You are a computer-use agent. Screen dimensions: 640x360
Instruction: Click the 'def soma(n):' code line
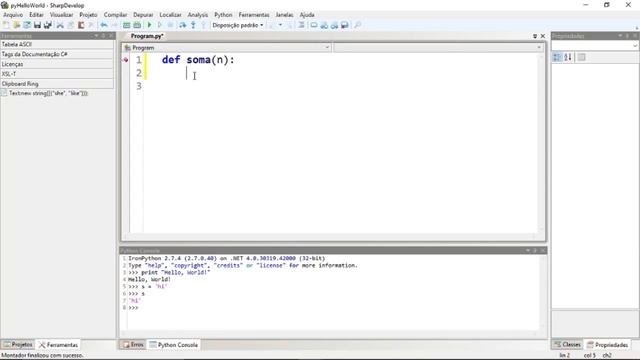click(198, 60)
